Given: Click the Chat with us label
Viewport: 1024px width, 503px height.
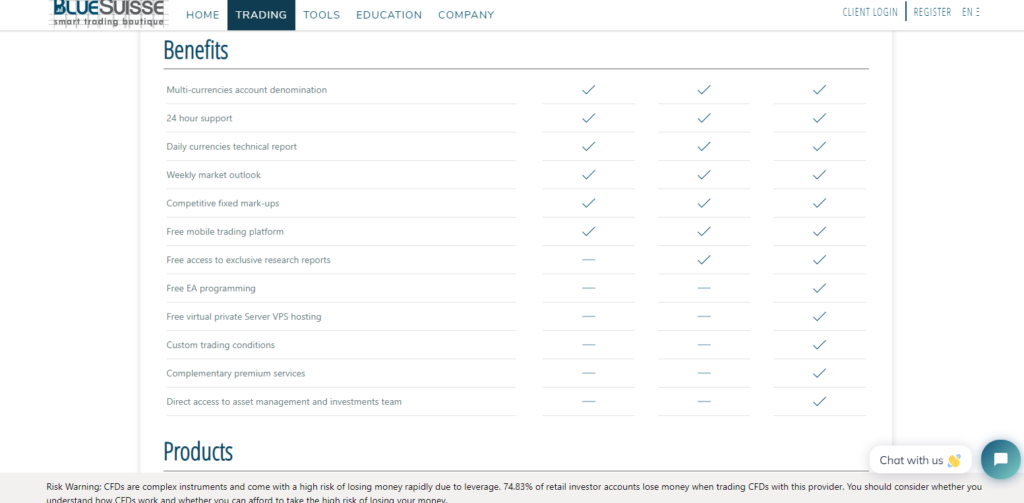Looking at the screenshot, I should (911, 461).
